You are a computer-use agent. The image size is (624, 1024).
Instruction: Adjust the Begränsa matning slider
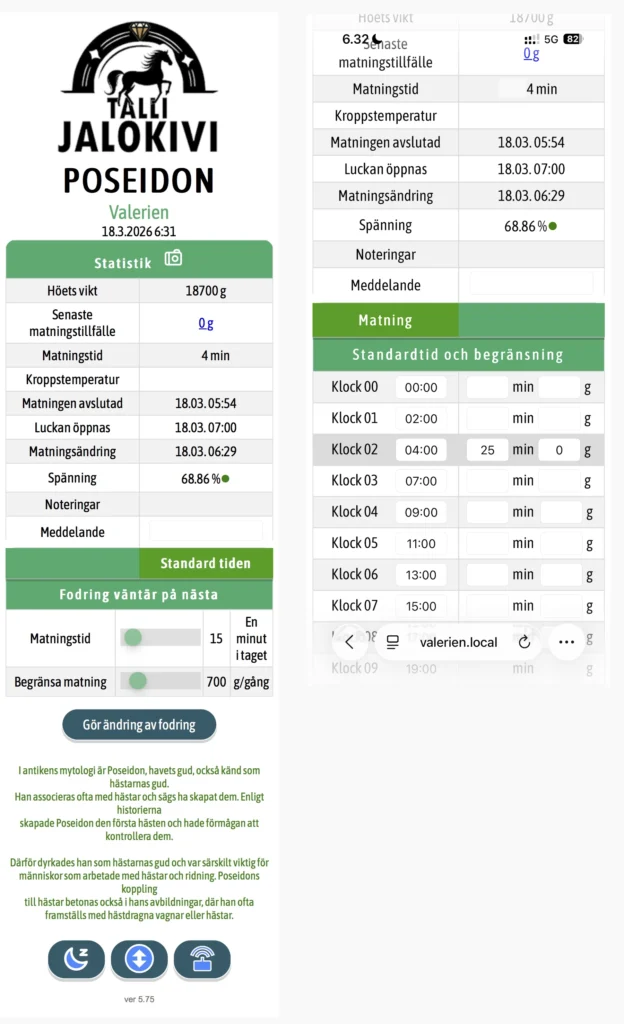coord(161,681)
